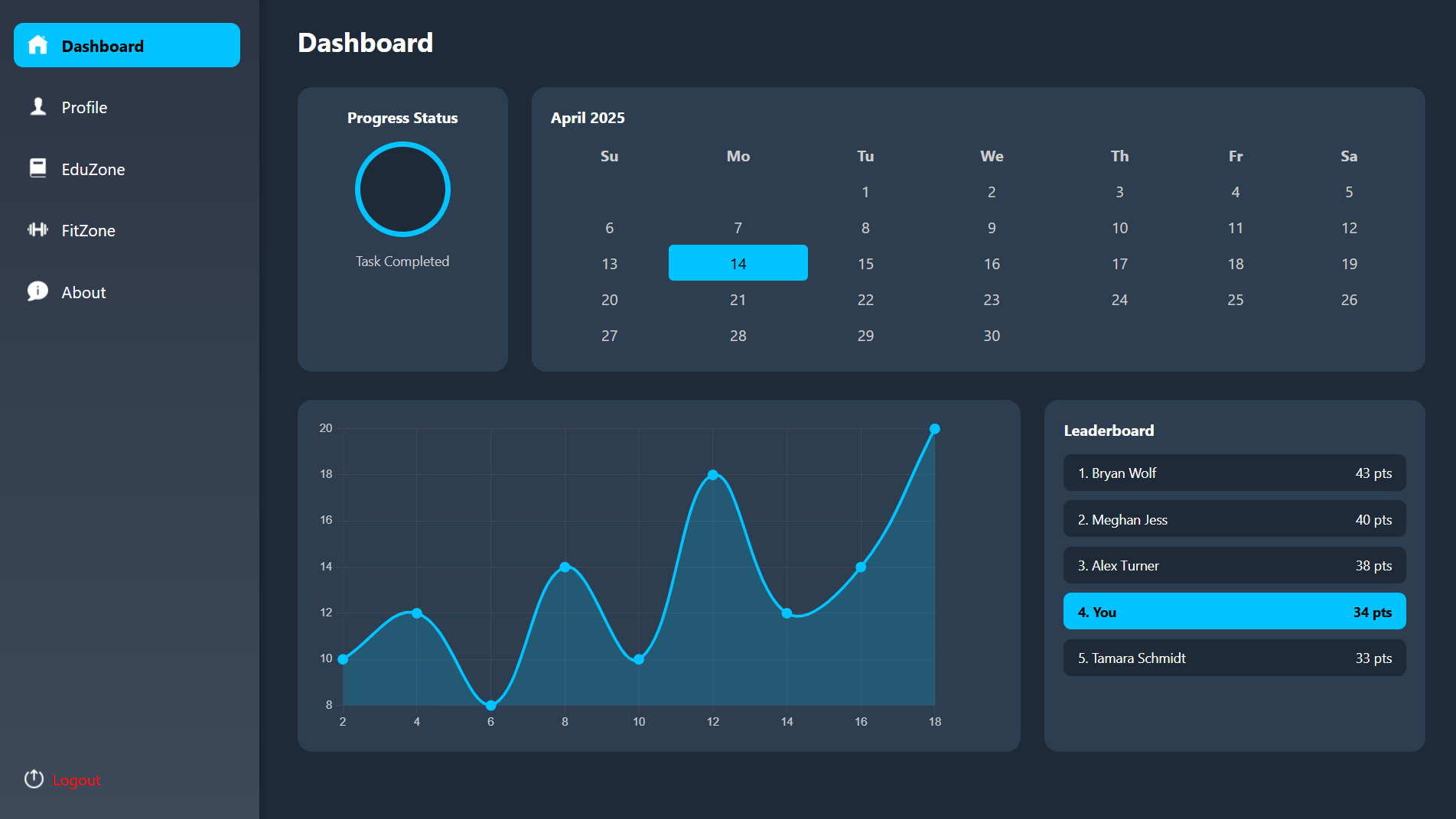Go to the Profile page
This screenshot has height=819, width=1456.
click(x=127, y=107)
